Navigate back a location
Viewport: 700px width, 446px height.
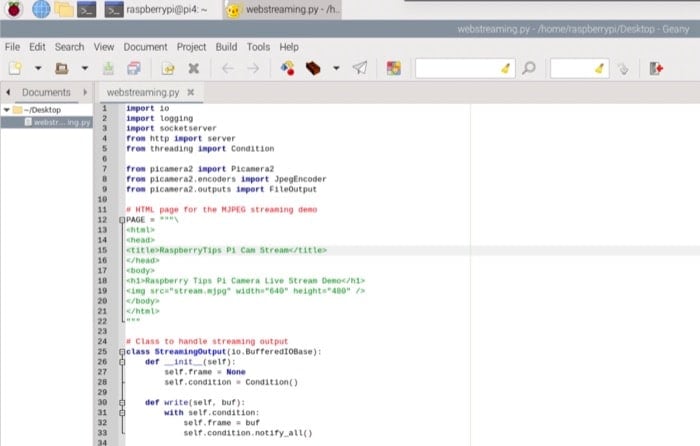(x=228, y=68)
